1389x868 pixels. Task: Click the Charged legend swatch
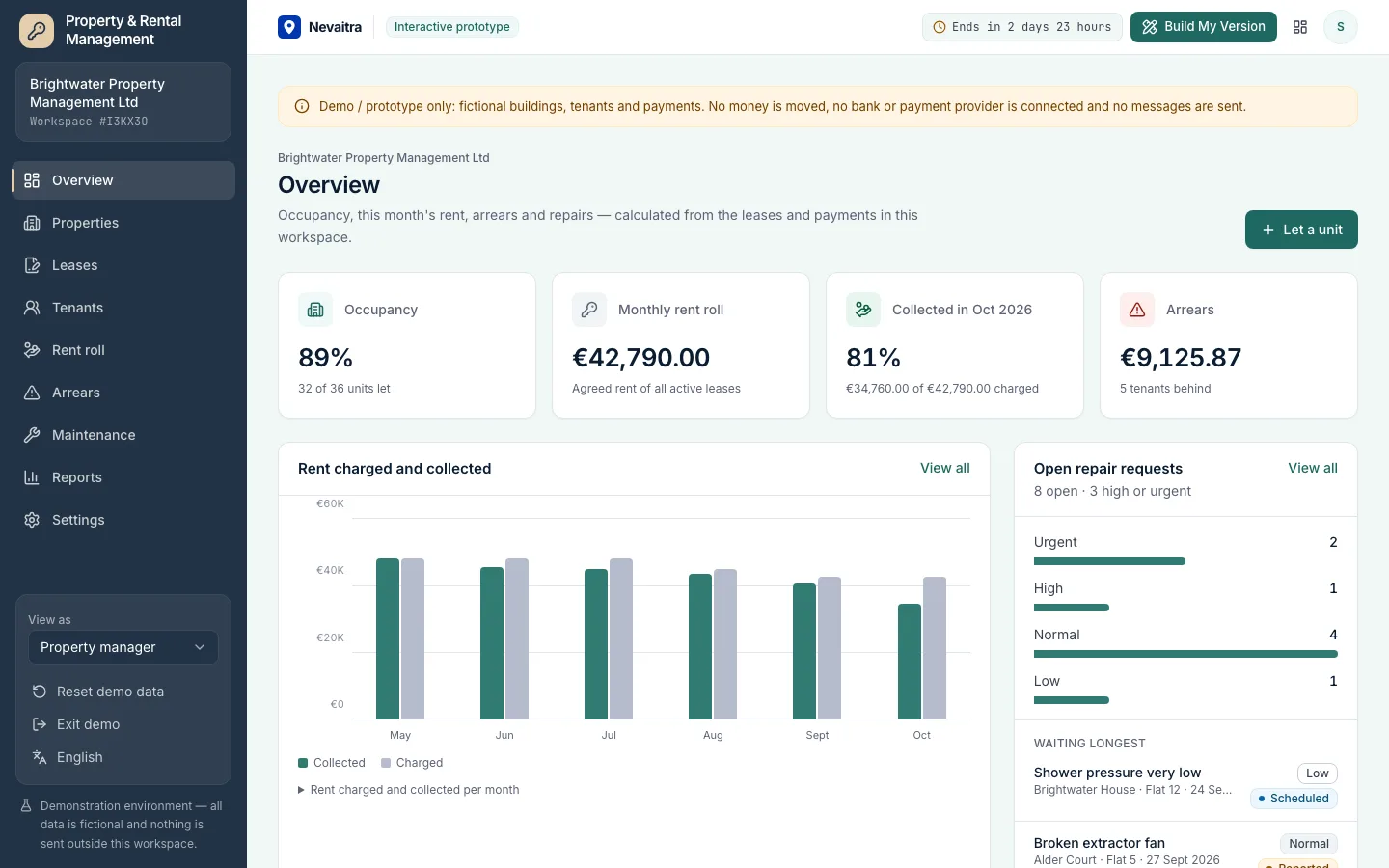[x=386, y=763]
